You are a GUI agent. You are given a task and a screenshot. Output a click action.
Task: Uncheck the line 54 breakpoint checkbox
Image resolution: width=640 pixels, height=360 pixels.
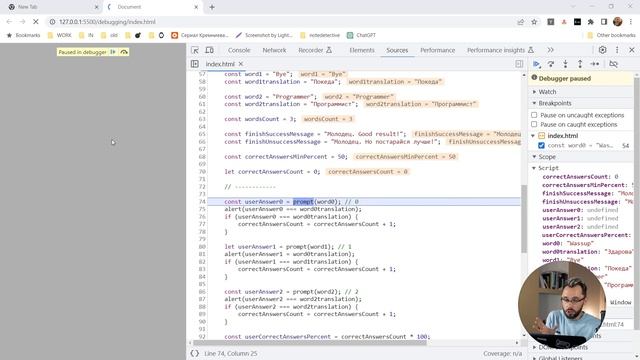click(x=541, y=145)
